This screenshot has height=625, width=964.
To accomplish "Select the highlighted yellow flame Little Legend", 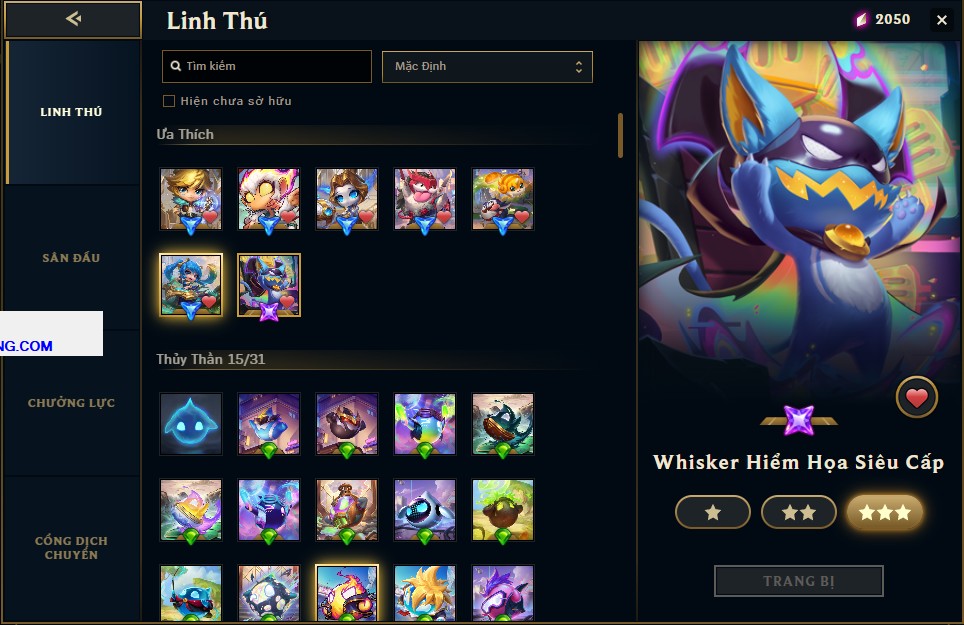I will click(347, 594).
